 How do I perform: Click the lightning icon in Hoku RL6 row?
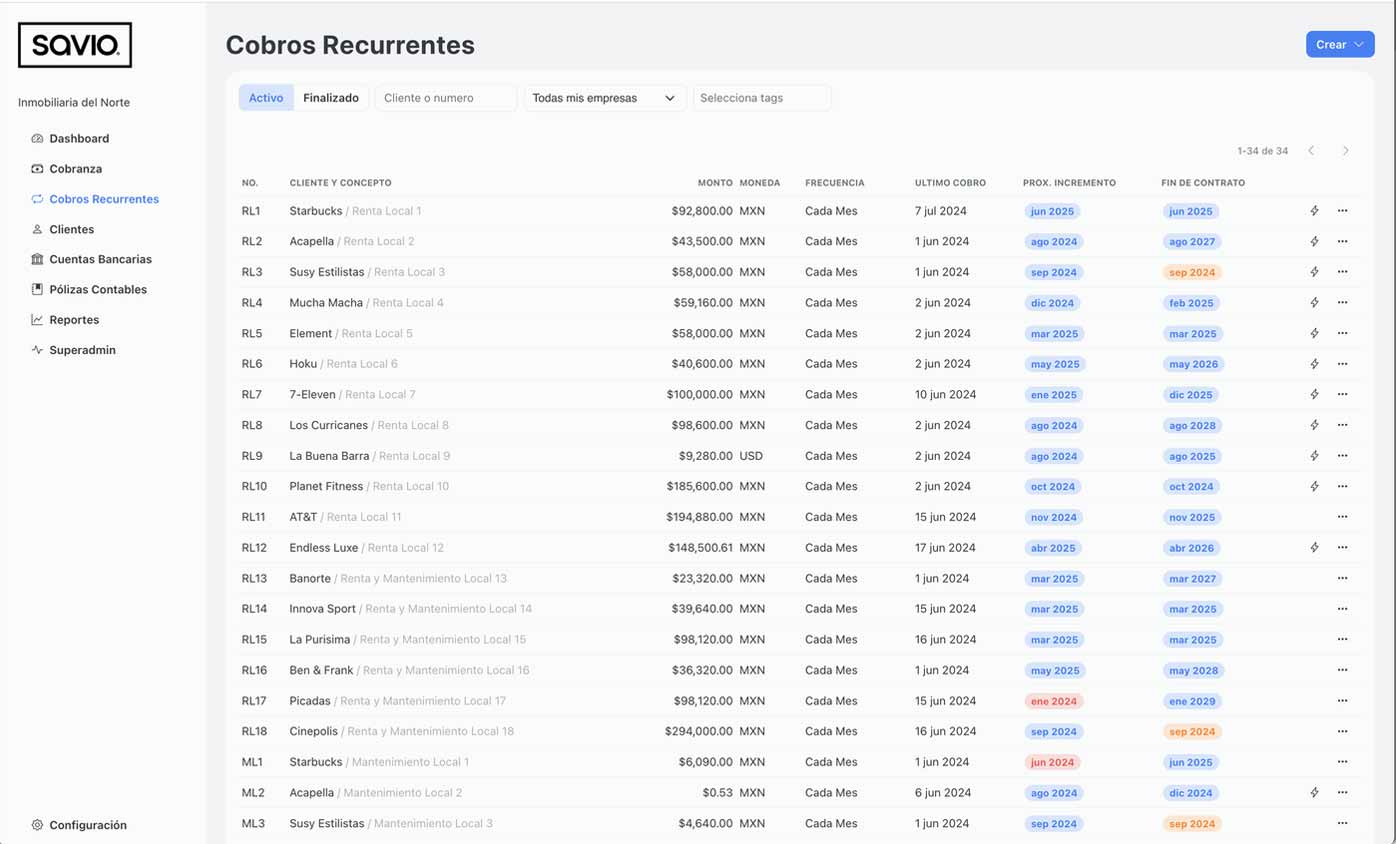[x=1314, y=364]
